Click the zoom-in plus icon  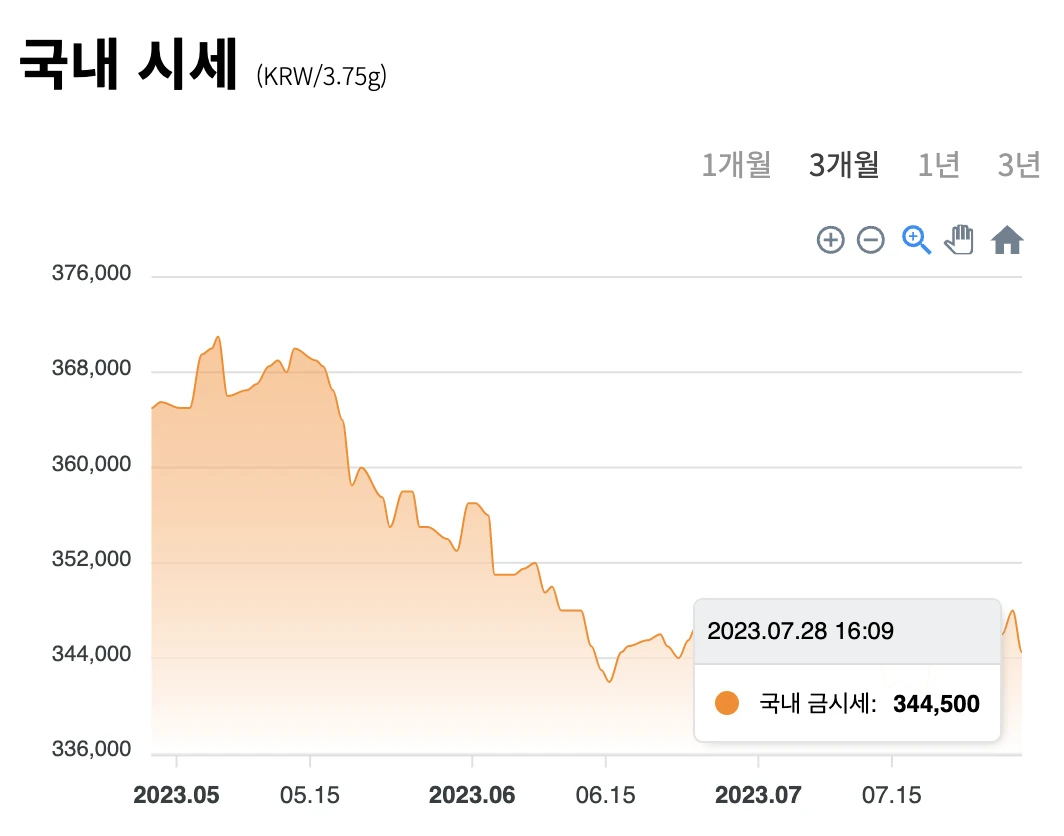point(830,240)
